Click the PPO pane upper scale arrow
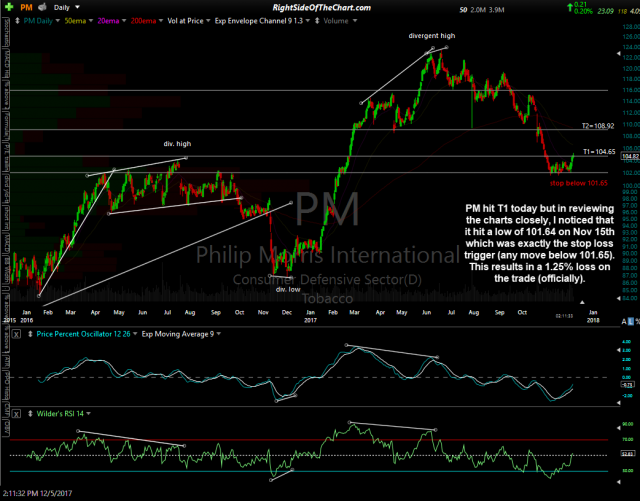The width and height of the screenshot is (640, 501). 618,350
